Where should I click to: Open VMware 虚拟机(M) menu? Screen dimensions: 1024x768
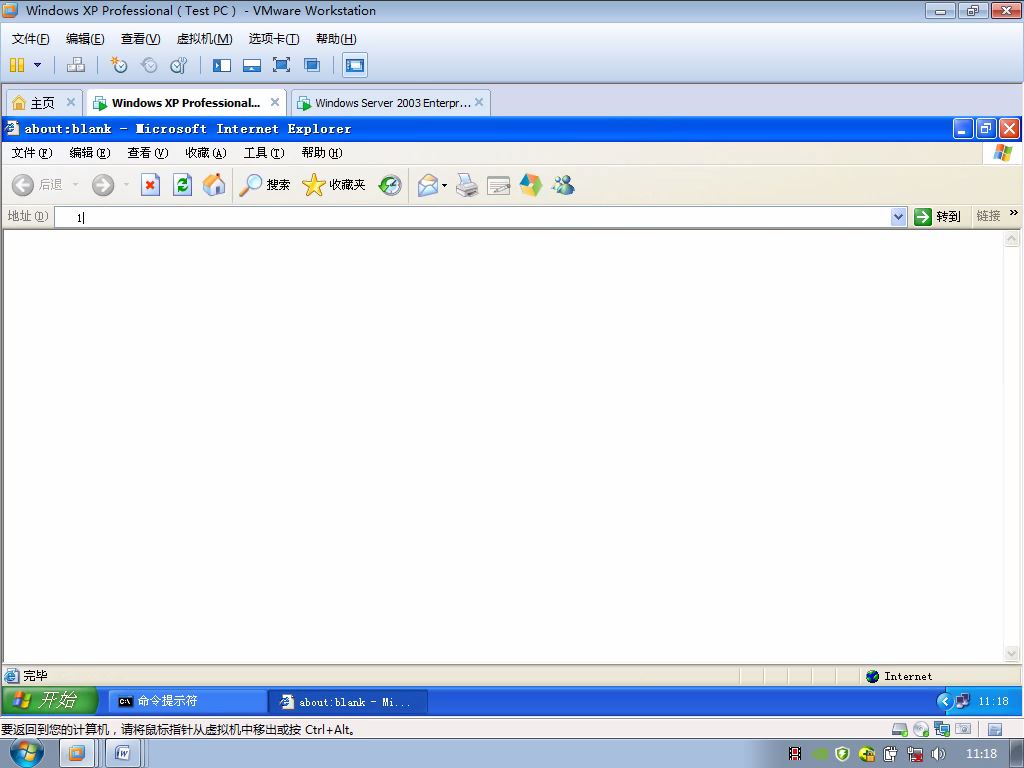tap(204, 39)
